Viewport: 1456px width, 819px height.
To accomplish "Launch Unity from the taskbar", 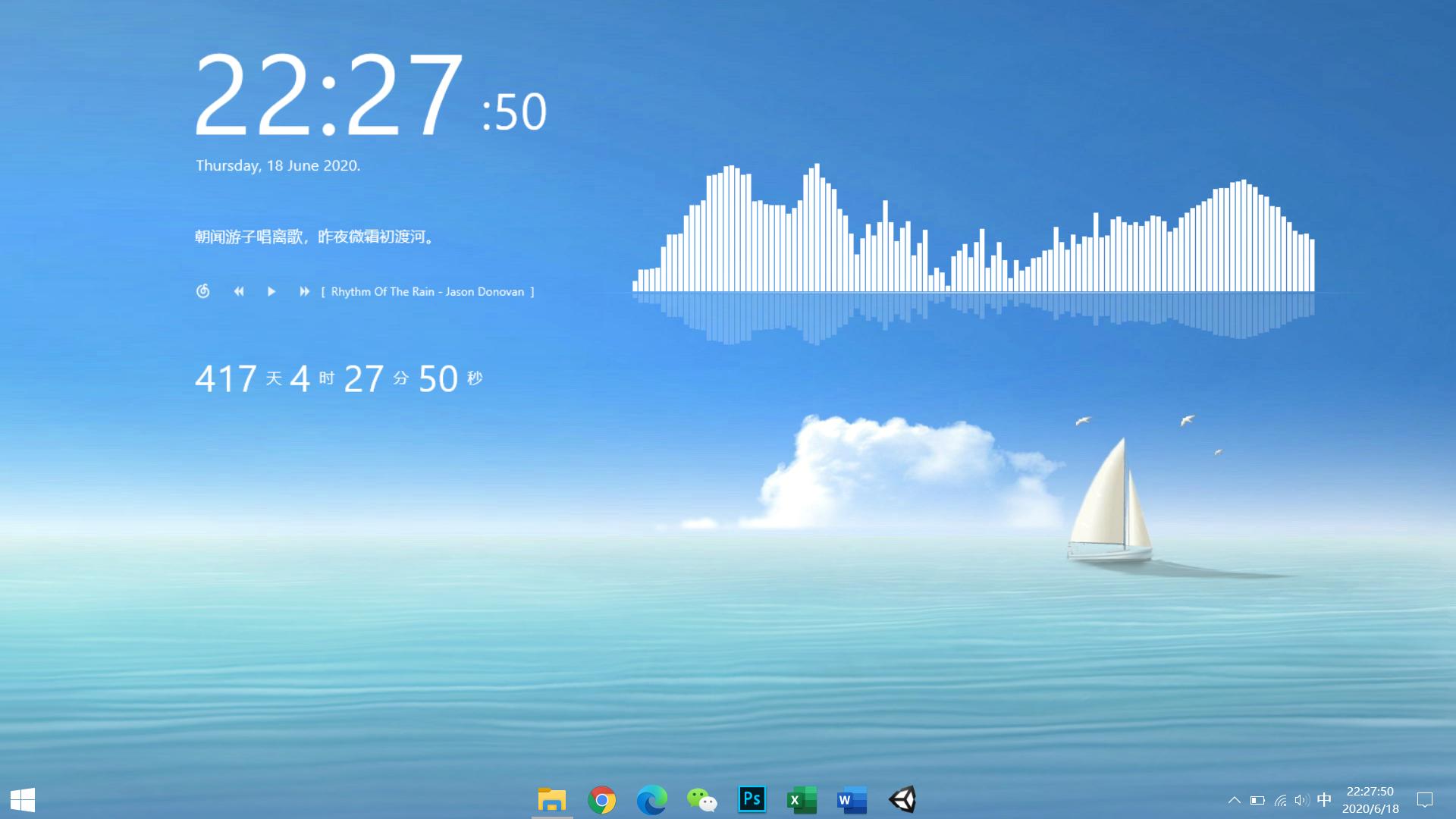I will [x=902, y=800].
